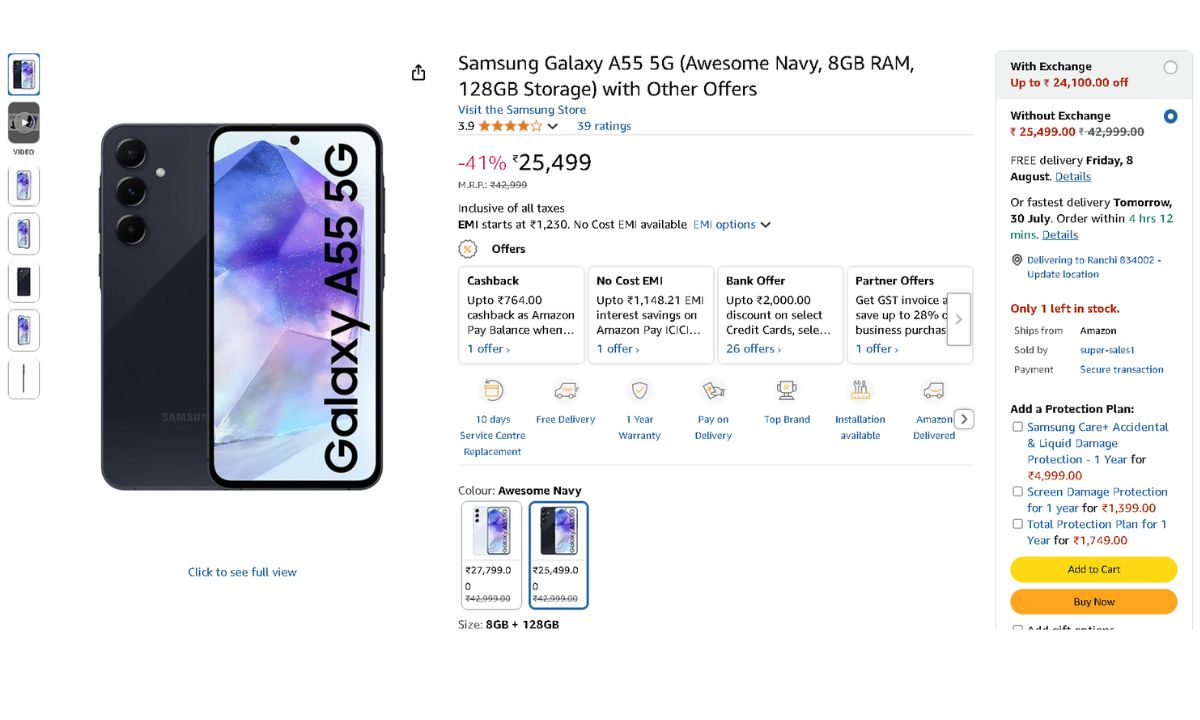Expand the EMI options dropdown
1200x720 pixels.
tap(732, 225)
